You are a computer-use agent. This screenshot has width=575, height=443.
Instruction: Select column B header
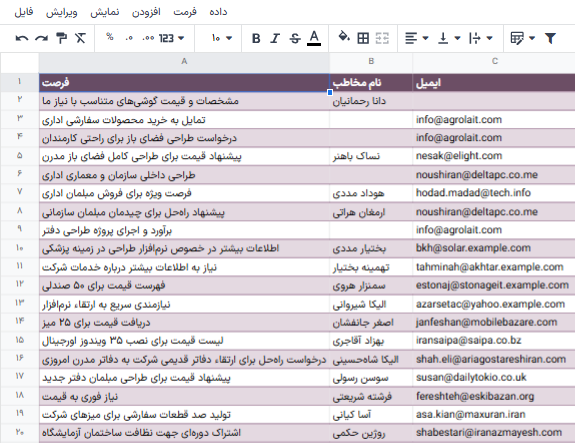(371, 61)
